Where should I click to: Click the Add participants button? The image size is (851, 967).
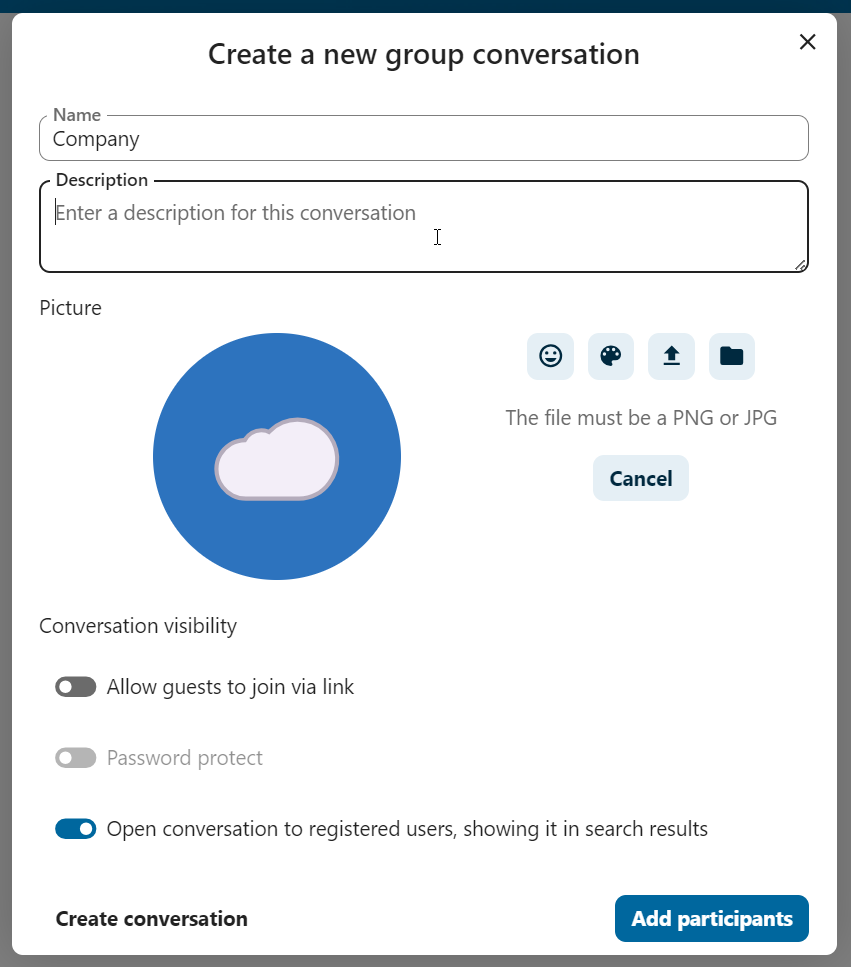711,919
